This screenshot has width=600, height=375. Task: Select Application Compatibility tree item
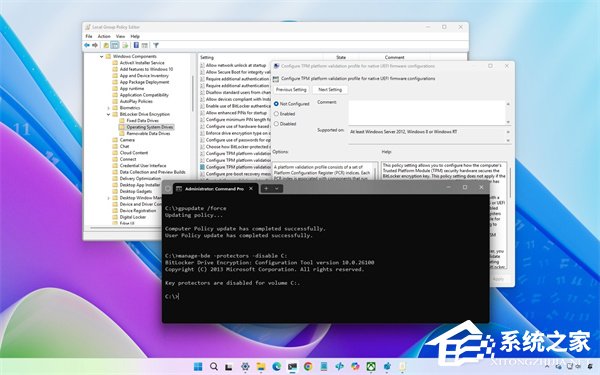pos(144,95)
